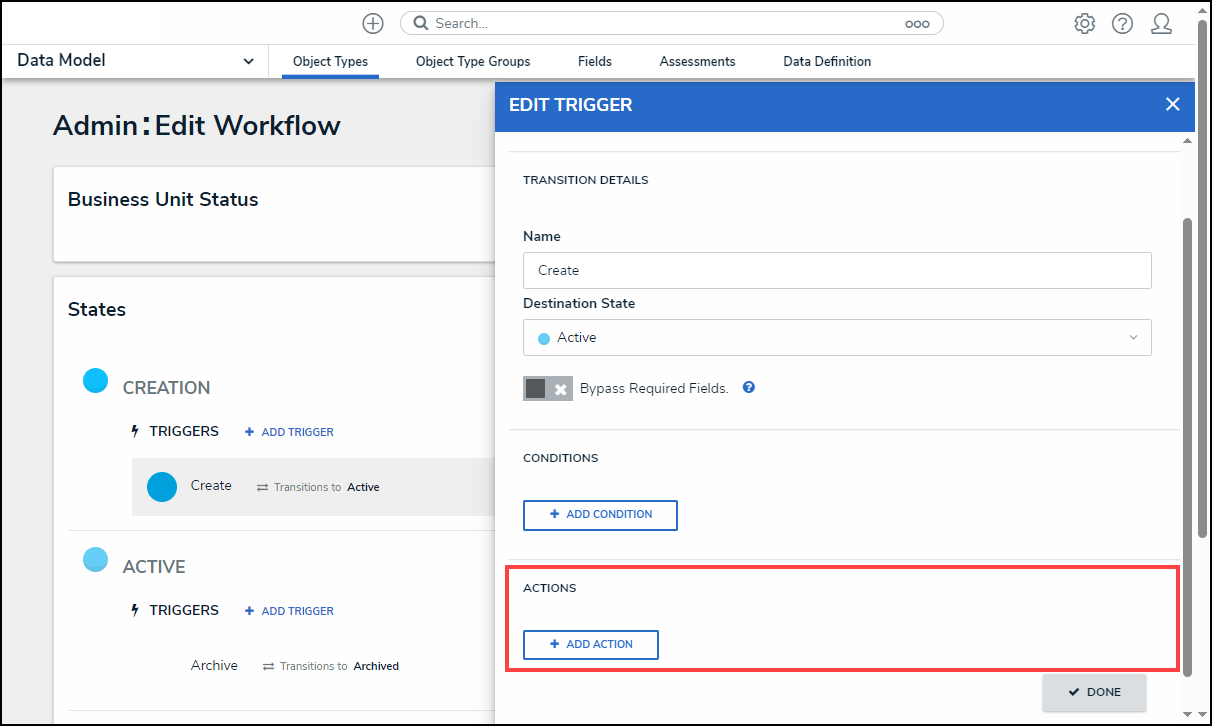Click the Bypass Required Fields help icon
Screen dimensions: 1212x726
coord(748,388)
